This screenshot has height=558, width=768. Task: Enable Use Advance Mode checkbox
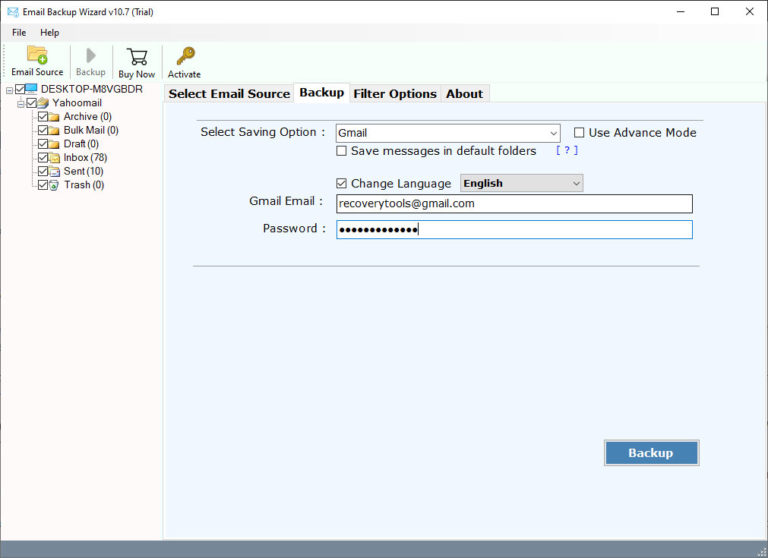[579, 133]
